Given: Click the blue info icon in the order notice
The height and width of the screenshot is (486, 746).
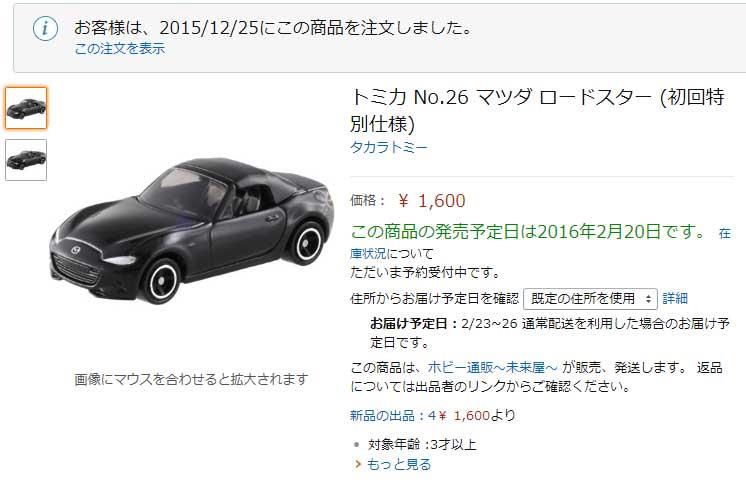Looking at the screenshot, I should [x=45, y=29].
